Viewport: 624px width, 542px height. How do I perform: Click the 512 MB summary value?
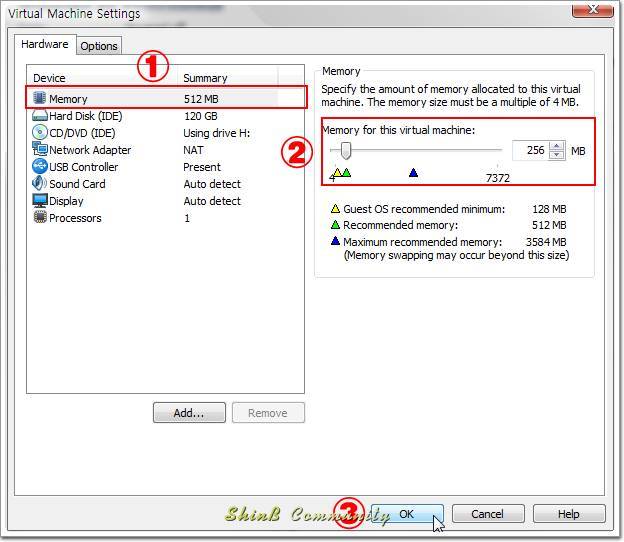(201, 99)
